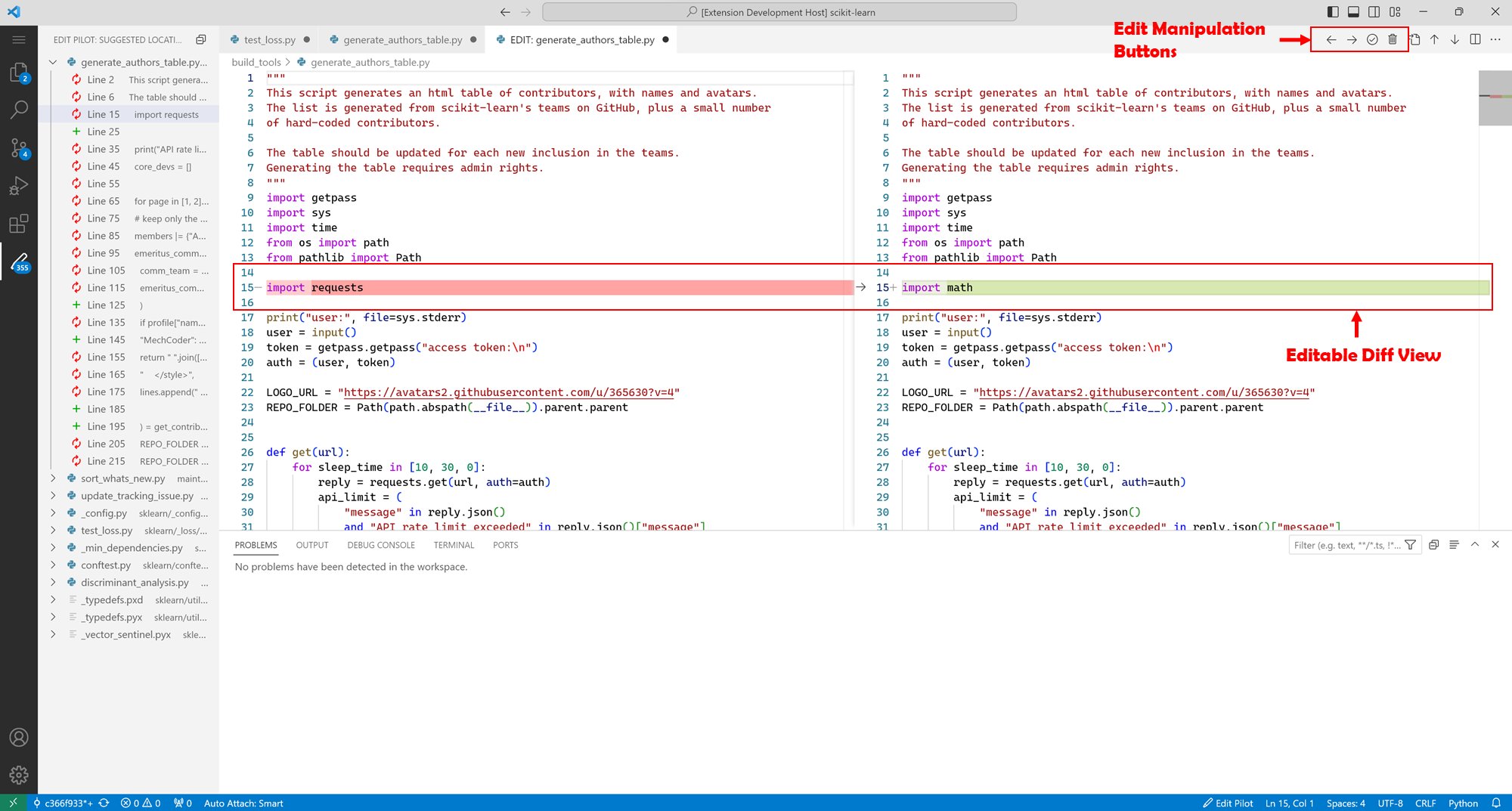Open the Extensions view icon
The width and height of the screenshot is (1512, 811).
click(19, 224)
